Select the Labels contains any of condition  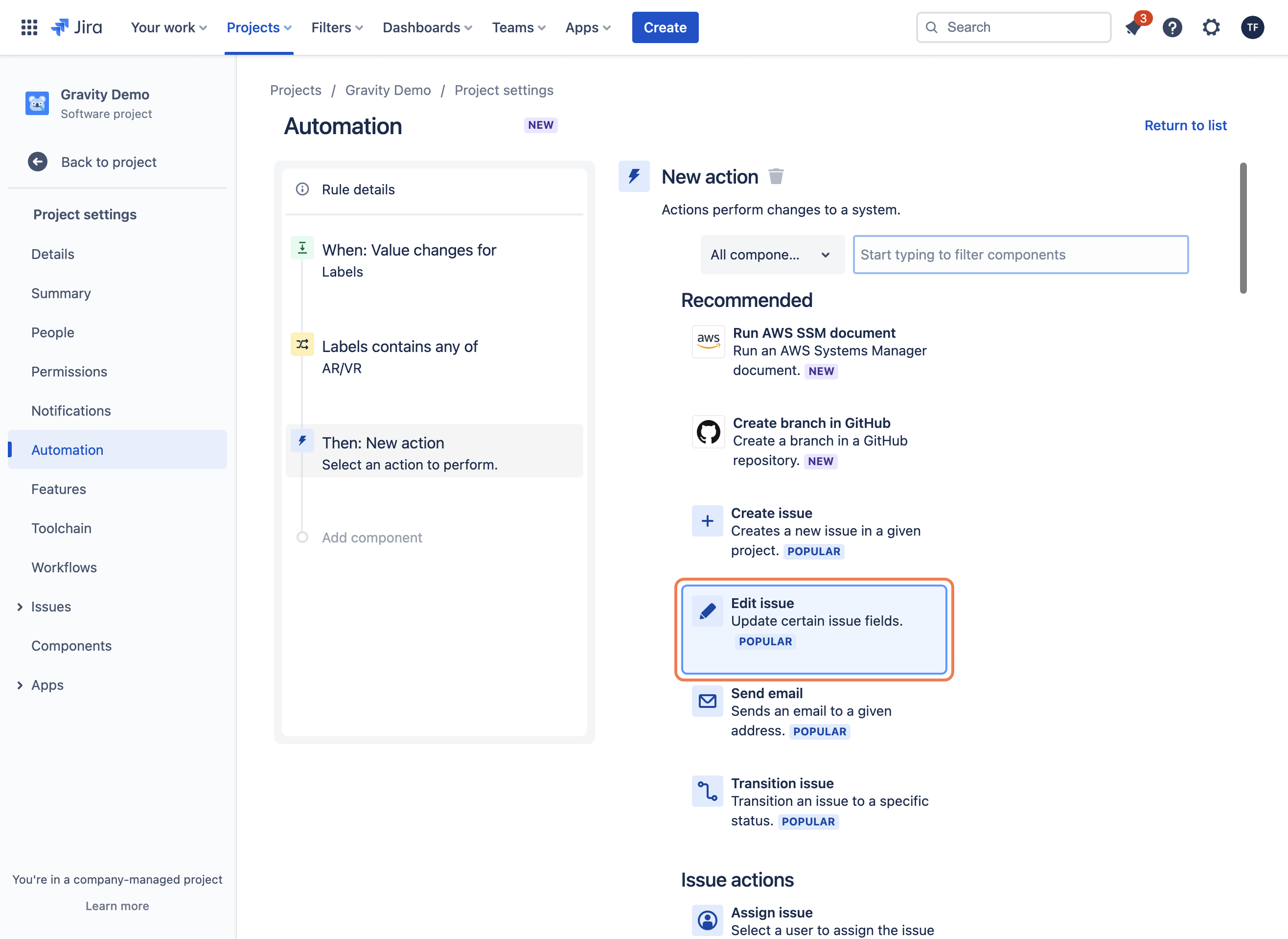tap(434, 357)
